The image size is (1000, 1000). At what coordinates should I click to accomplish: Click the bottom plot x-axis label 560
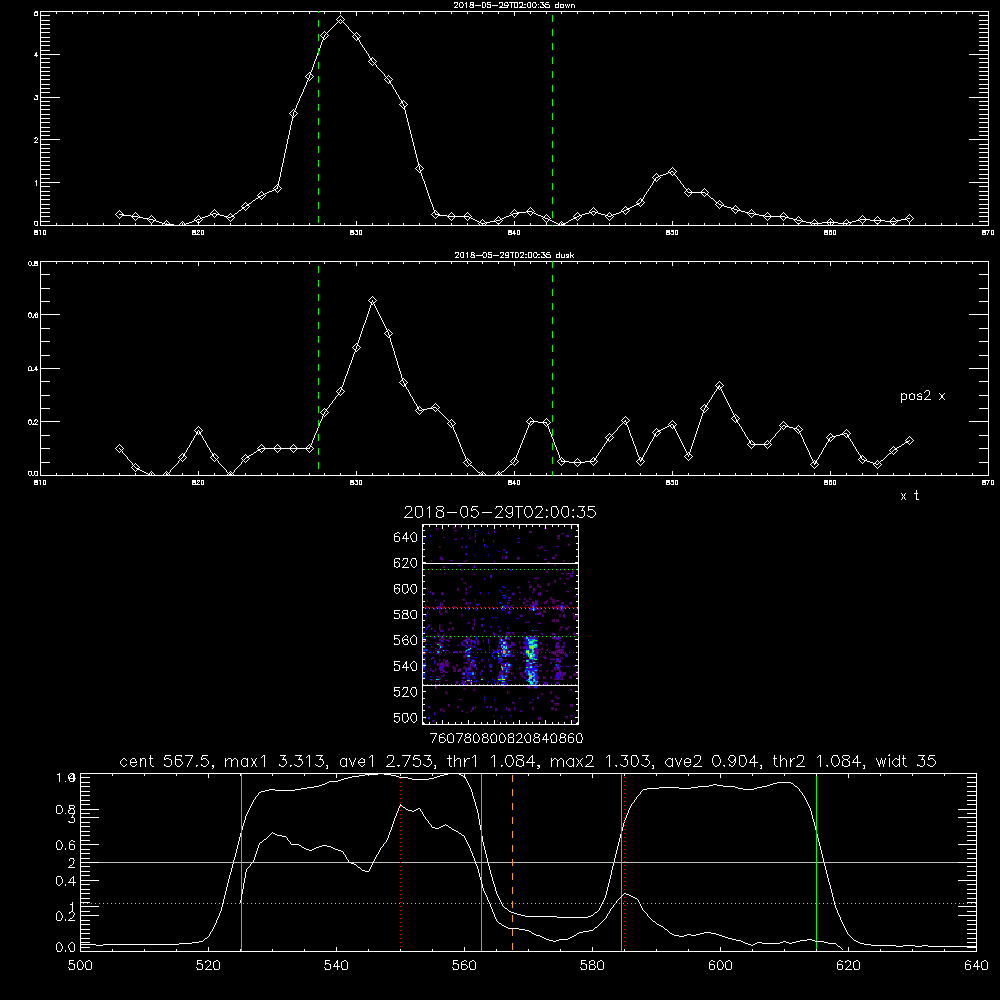pos(464,966)
